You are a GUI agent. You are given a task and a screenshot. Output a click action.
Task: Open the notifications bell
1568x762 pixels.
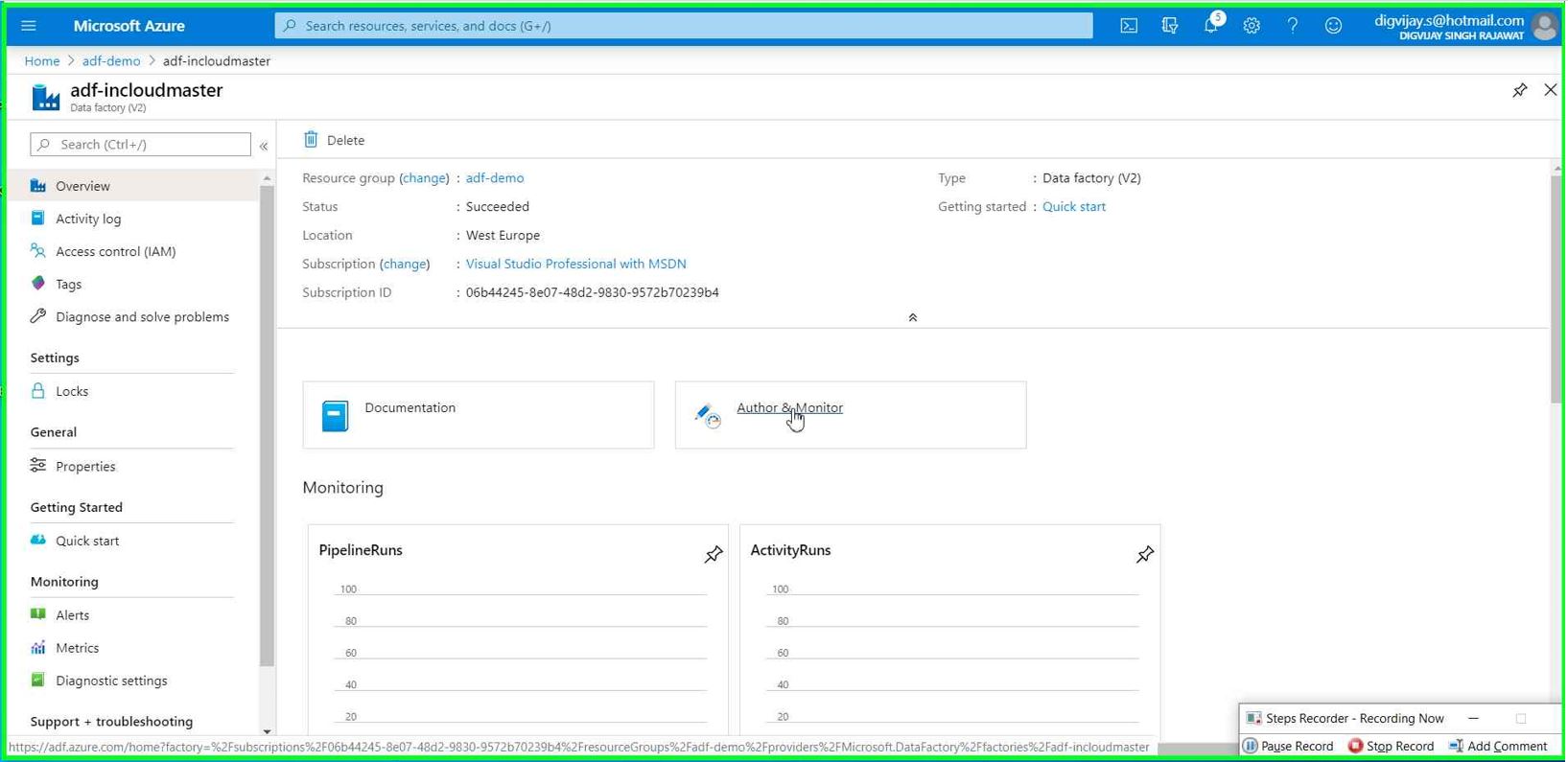(x=1211, y=26)
